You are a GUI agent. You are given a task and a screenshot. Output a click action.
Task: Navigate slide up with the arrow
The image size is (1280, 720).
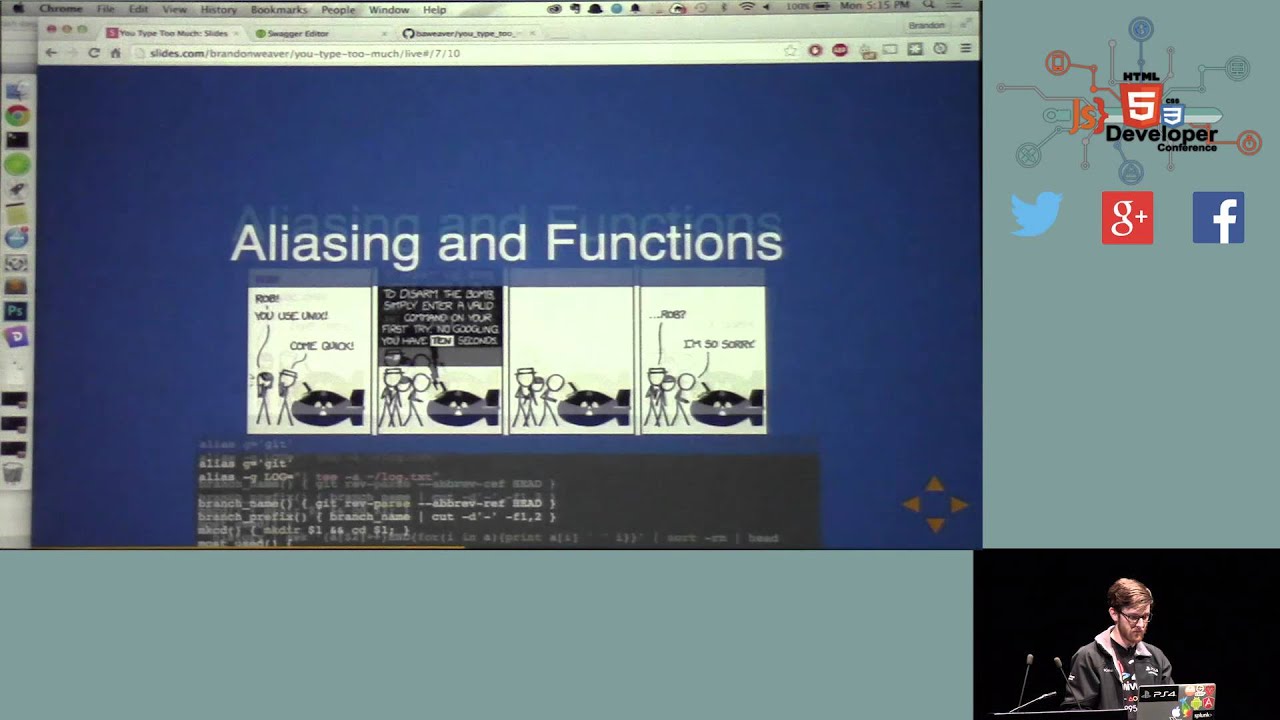coord(934,485)
